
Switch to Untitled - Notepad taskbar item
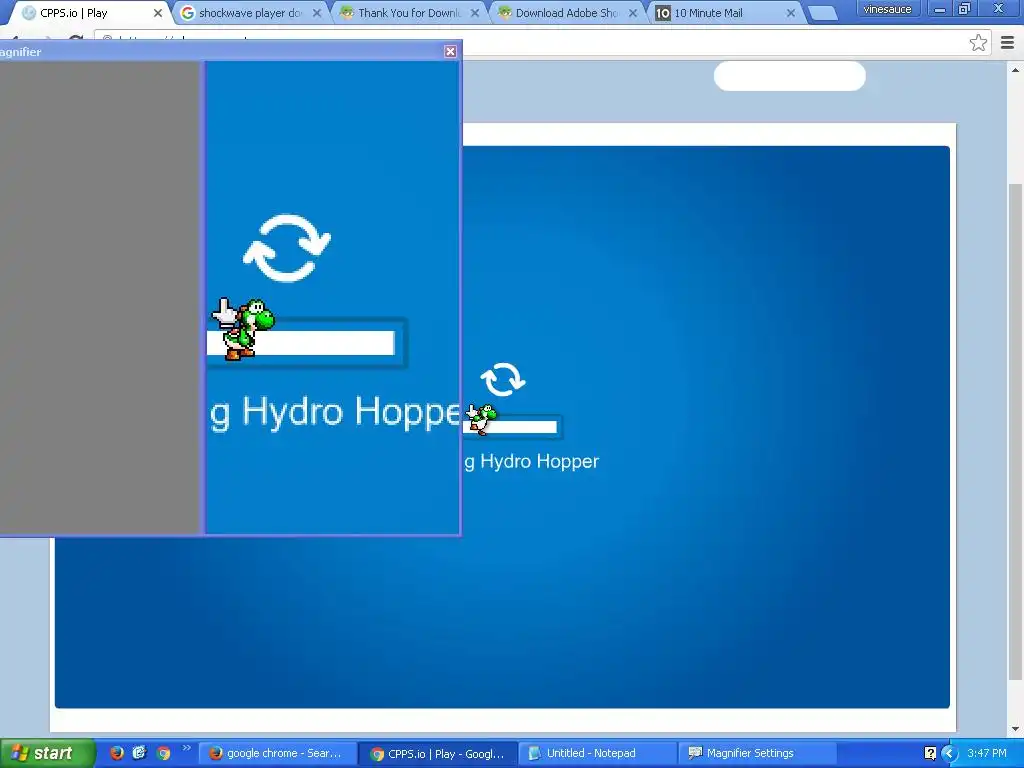click(x=598, y=754)
